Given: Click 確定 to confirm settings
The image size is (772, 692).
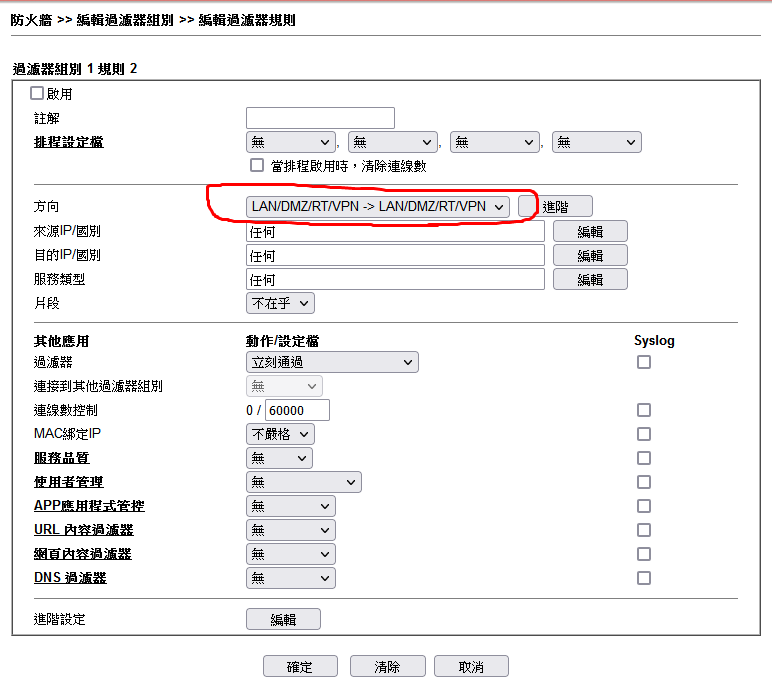Looking at the screenshot, I should [300, 667].
